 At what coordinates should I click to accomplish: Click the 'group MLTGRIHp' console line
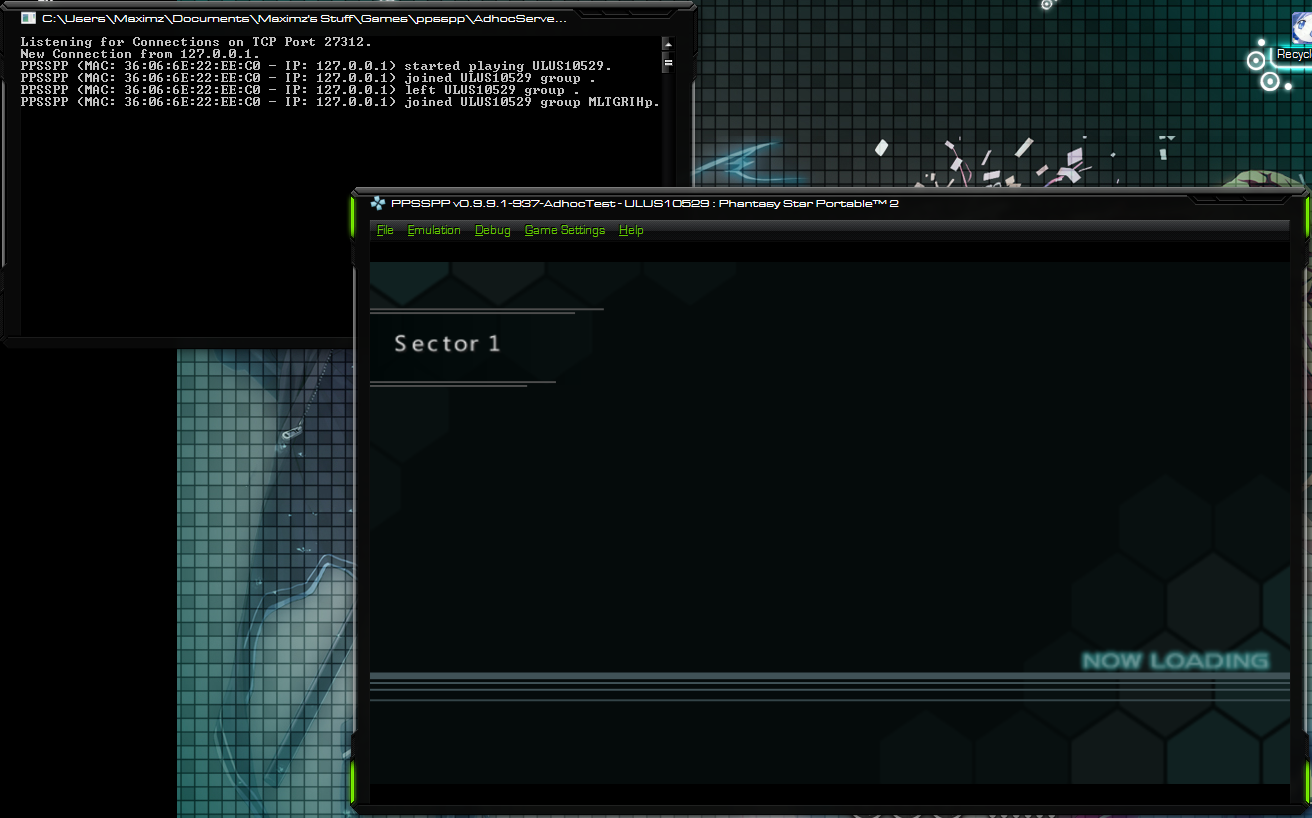click(340, 102)
